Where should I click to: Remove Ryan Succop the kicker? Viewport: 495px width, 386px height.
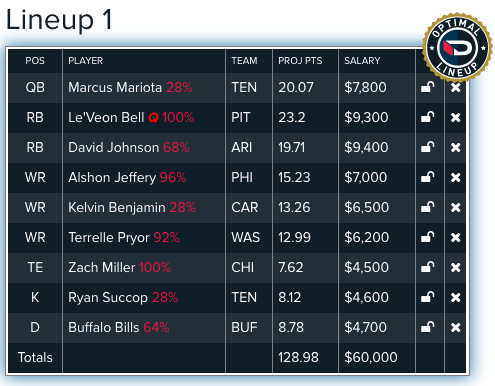coord(455,298)
